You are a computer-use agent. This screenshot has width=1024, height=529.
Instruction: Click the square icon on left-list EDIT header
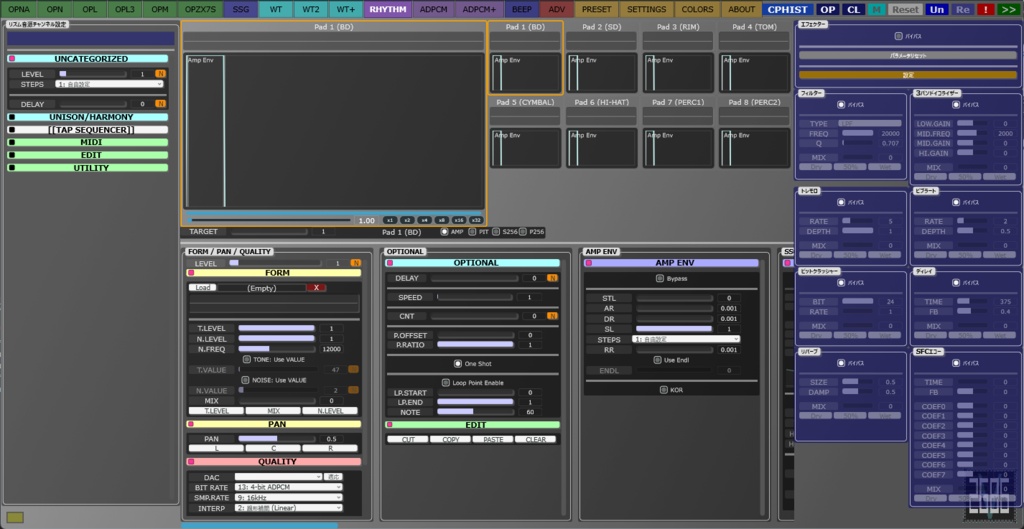click(12, 155)
